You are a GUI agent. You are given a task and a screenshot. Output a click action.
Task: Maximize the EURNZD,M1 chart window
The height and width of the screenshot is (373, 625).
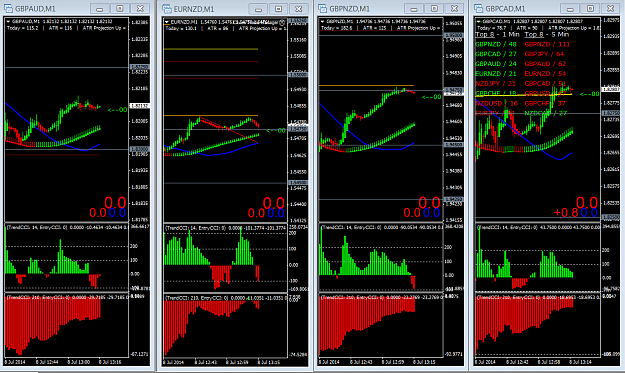click(x=278, y=8)
